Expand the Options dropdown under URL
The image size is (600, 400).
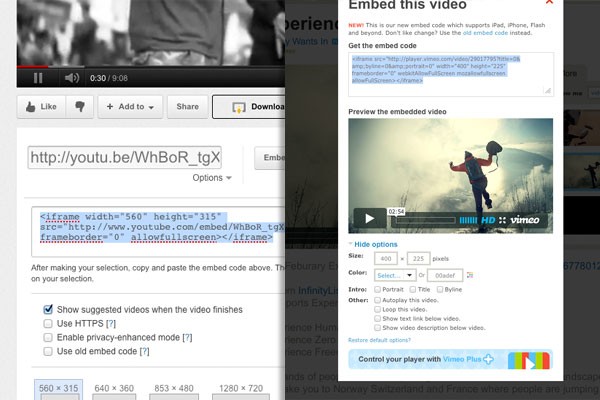212,178
